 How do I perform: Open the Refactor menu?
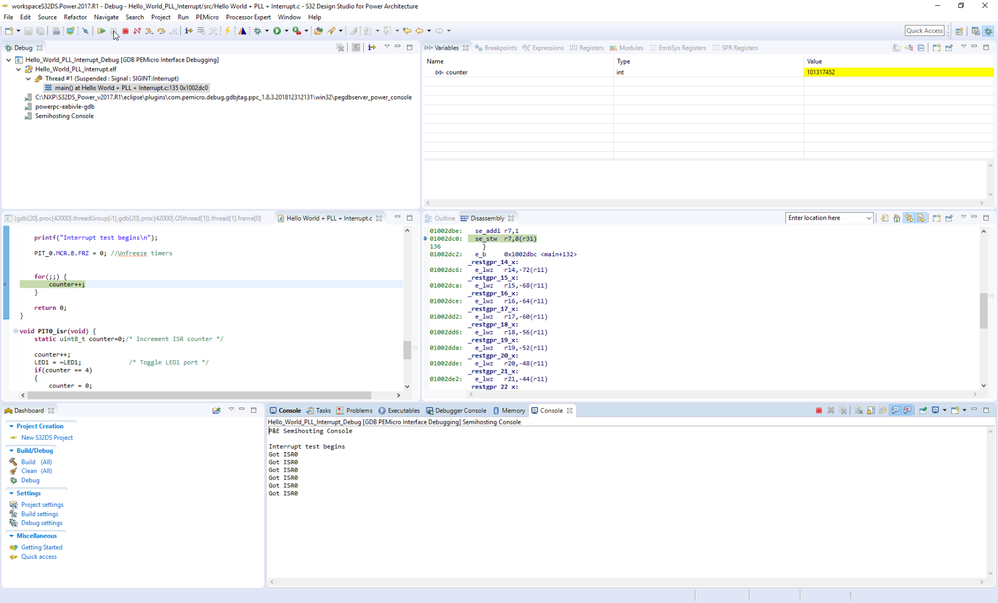(x=75, y=17)
